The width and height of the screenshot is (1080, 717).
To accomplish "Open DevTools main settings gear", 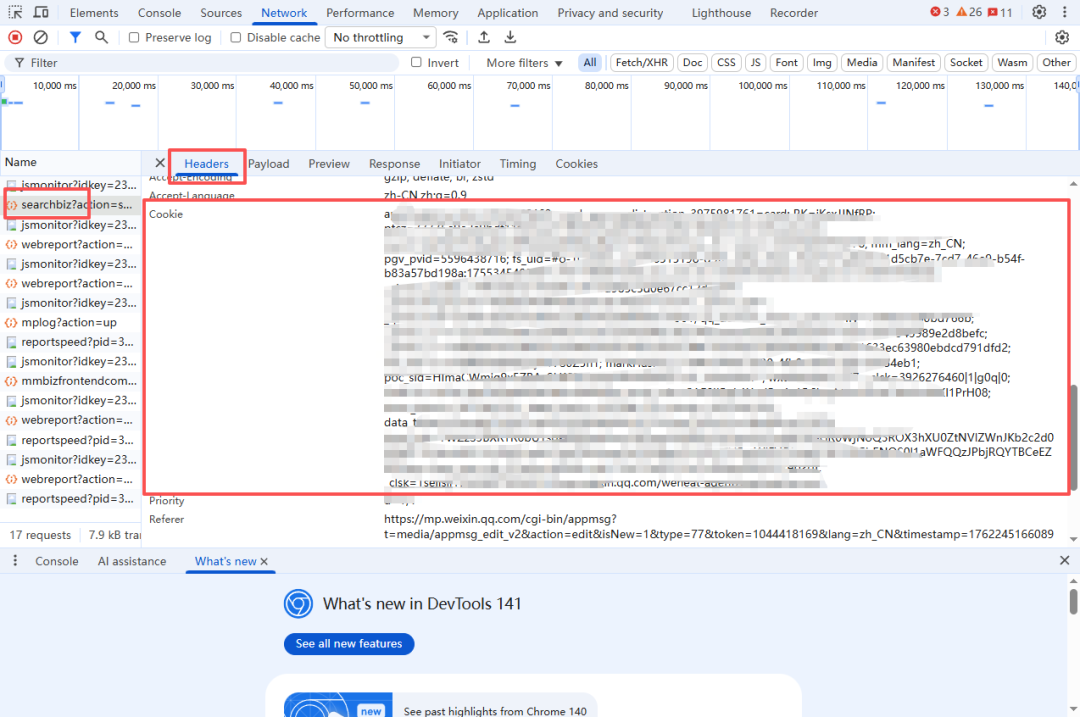I will click(1039, 12).
